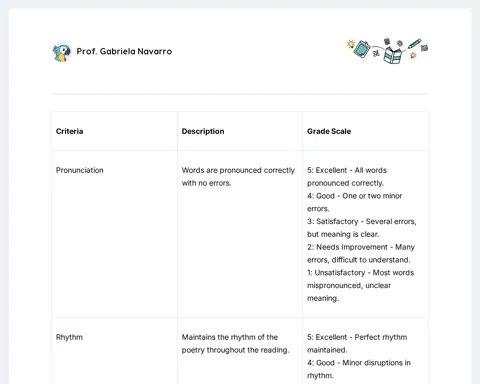Click the parrot avatar icon
This screenshot has width=480, height=384.
[62, 52]
